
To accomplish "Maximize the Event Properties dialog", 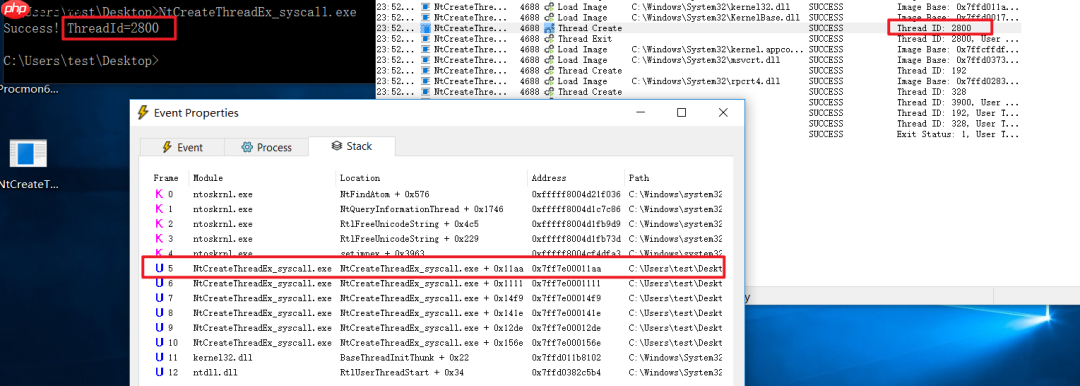I will pyautogui.click(x=681, y=112).
